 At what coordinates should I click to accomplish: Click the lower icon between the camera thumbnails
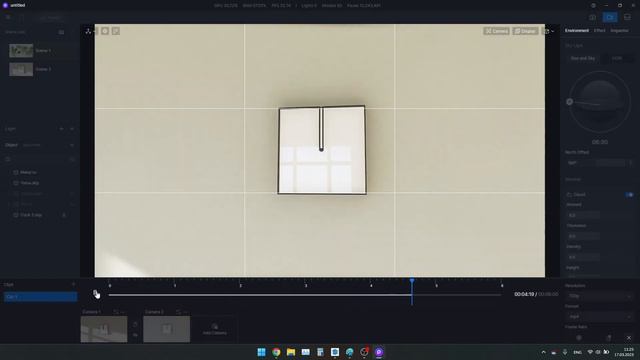click(x=135, y=335)
